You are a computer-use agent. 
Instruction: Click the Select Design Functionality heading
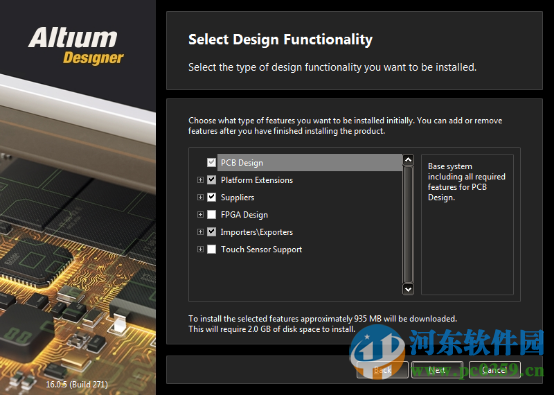280,39
